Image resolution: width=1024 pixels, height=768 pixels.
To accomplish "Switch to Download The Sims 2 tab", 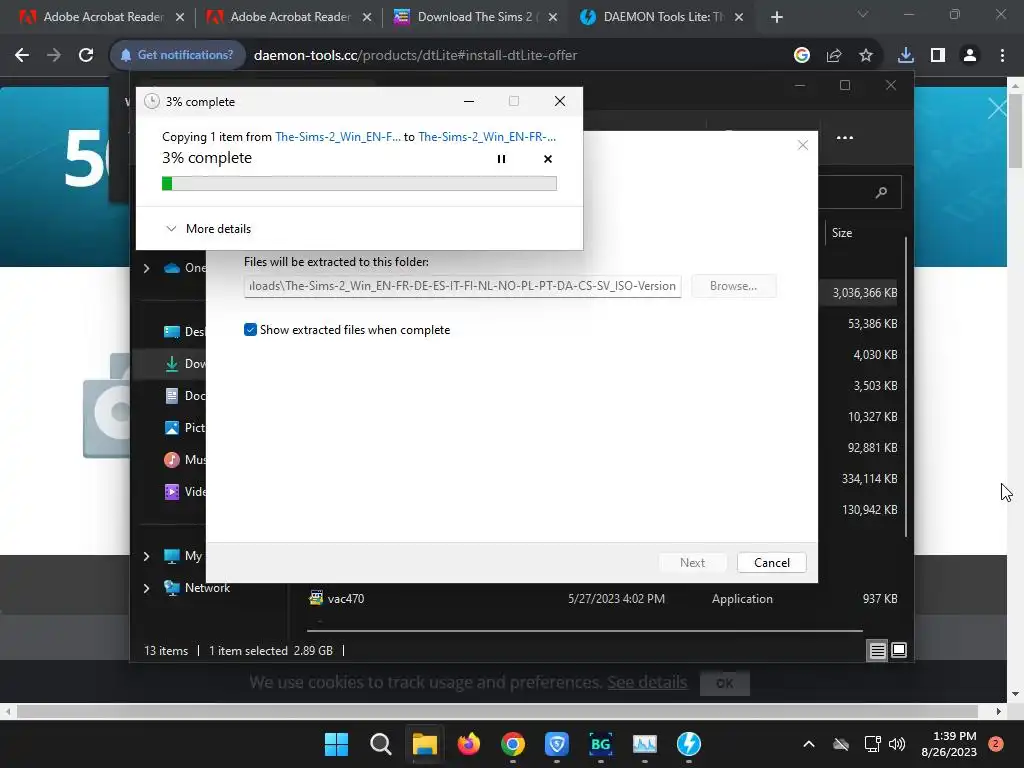I will (475, 17).
